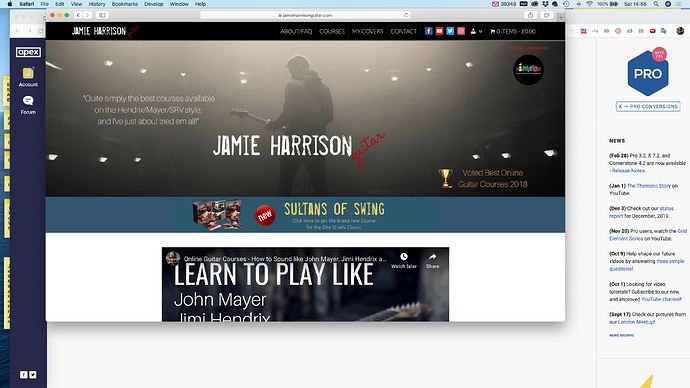Screen dimensions: 690x388
Task: Expand the user account dropdown in header
Action: click(476, 31)
